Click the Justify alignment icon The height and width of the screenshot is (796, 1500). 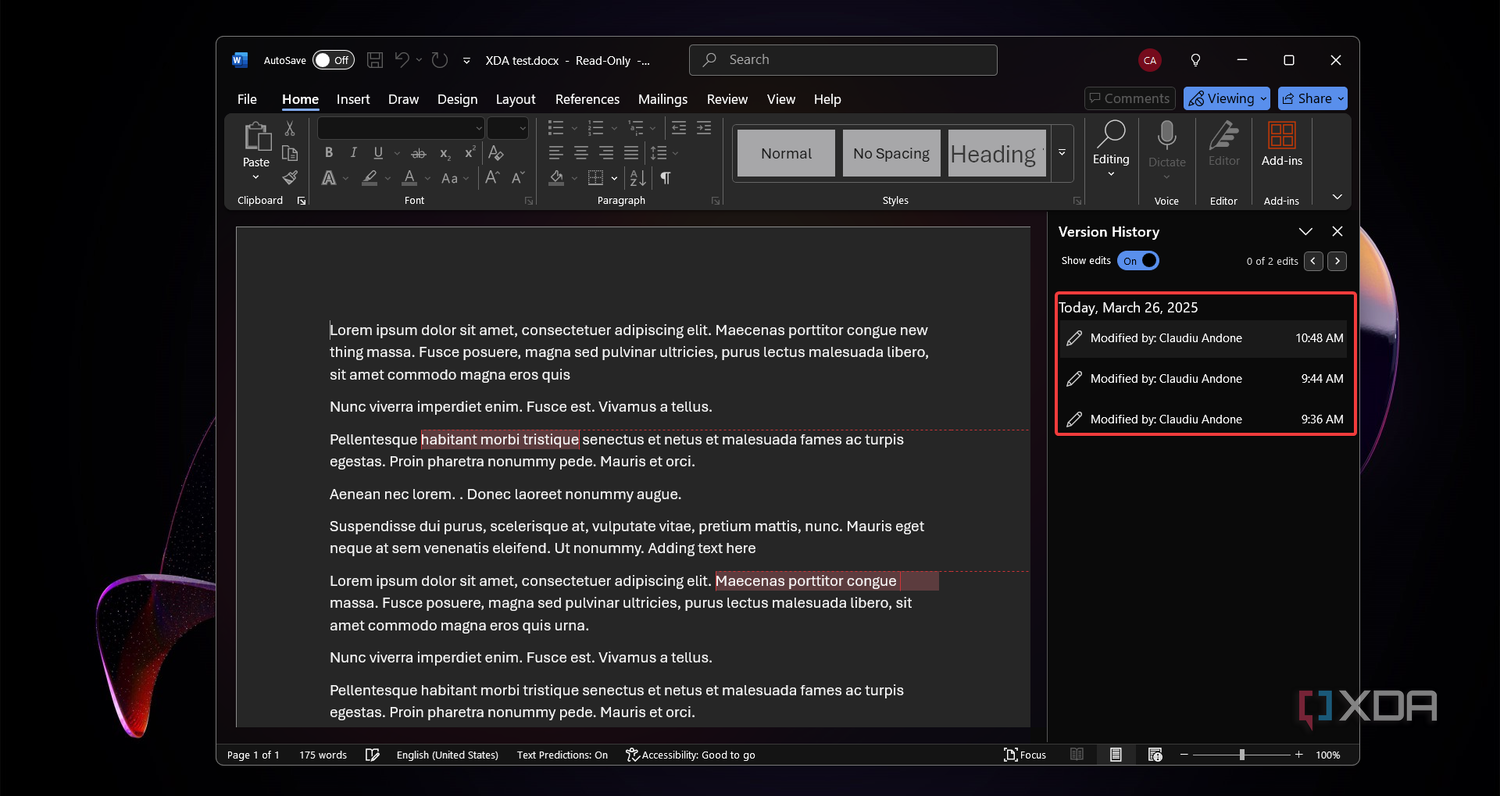tap(631, 153)
